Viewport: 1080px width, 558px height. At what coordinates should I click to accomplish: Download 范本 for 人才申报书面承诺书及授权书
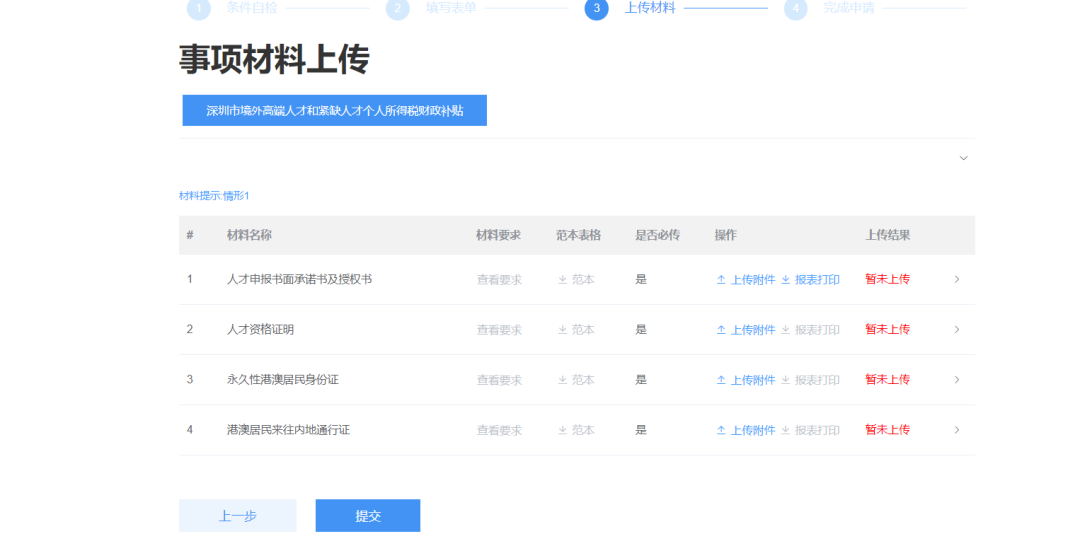[577, 280]
